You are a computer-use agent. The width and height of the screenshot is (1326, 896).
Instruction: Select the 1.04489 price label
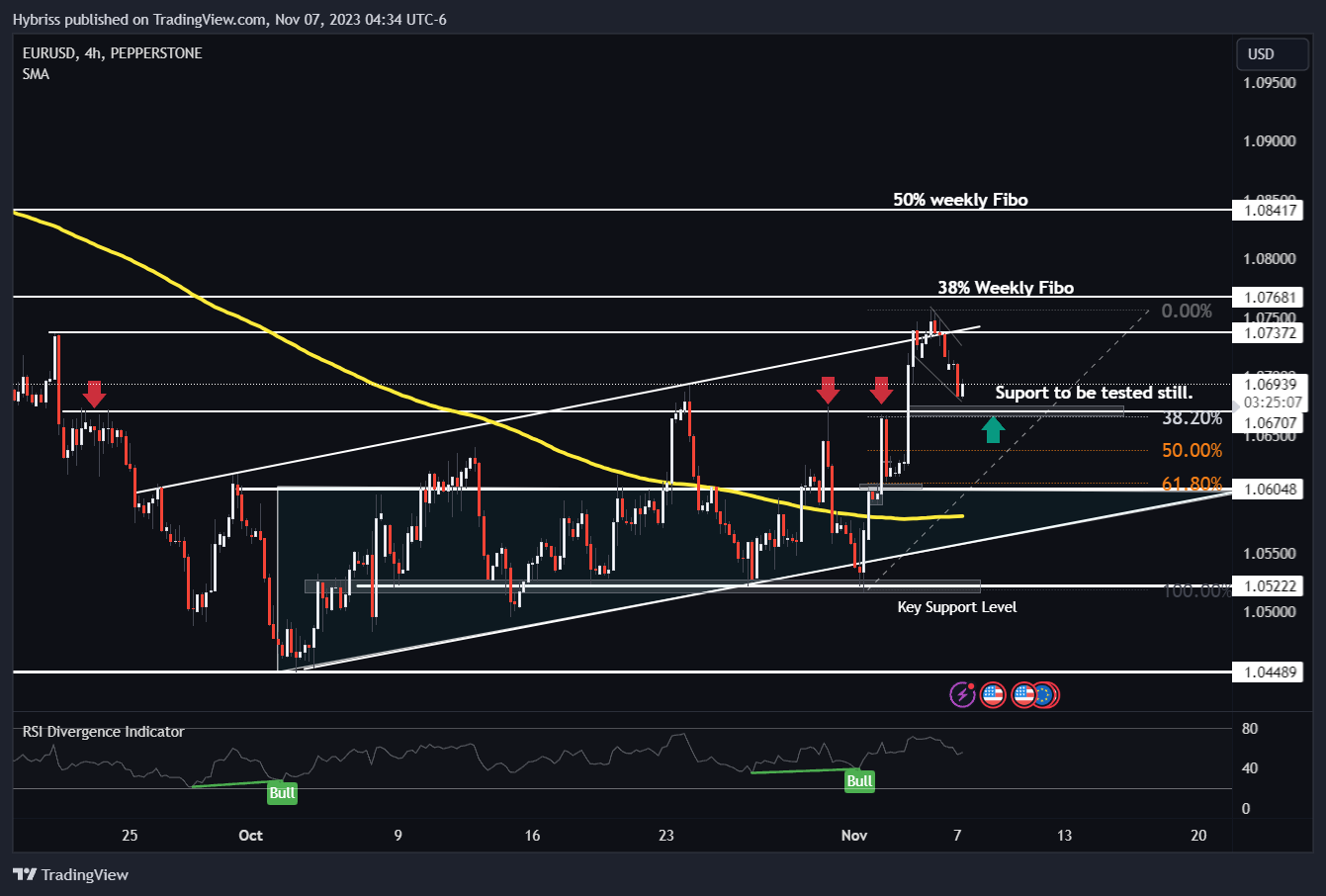(x=1268, y=672)
